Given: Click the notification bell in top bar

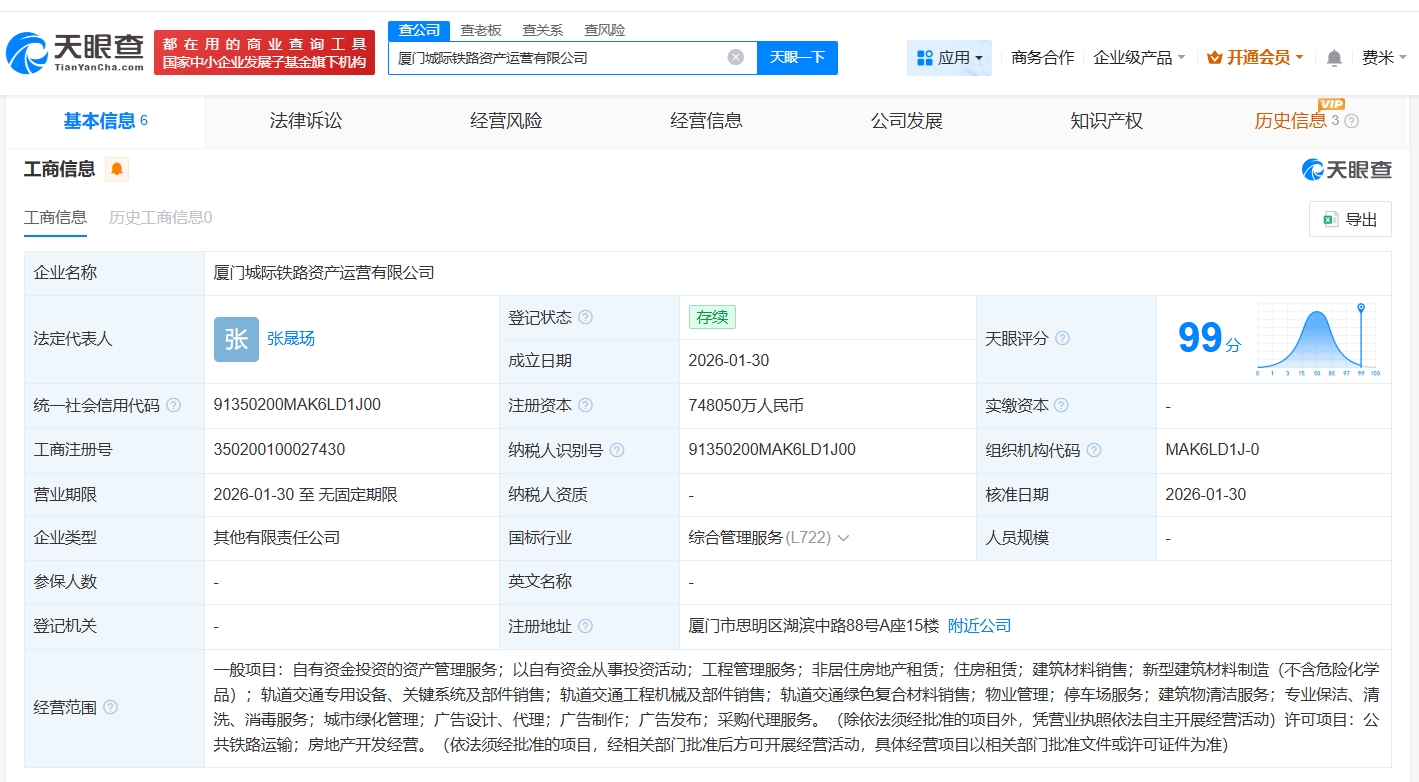Looking at the screenshot, I should click(x=1334, y=58).
